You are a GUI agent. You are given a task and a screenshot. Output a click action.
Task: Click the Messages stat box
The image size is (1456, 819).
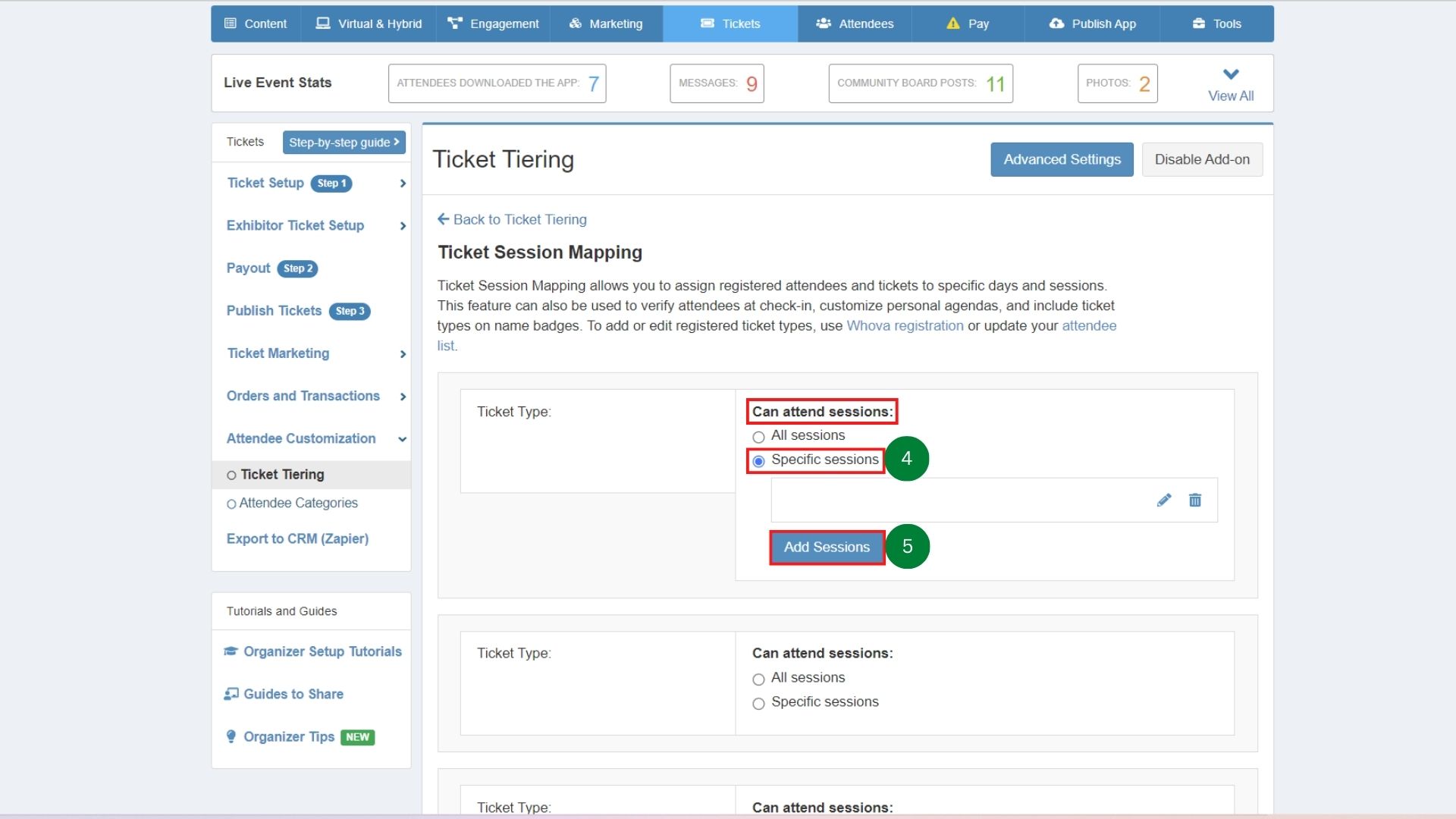click(x=717, y=83)
